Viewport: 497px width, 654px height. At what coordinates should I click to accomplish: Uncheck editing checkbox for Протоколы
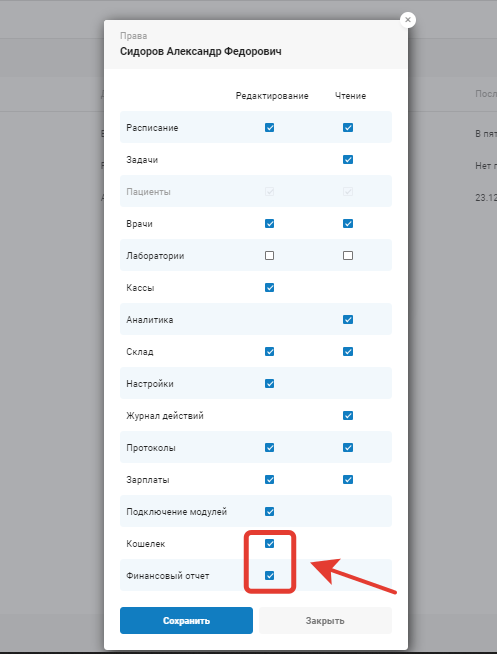tap(269, 448)
